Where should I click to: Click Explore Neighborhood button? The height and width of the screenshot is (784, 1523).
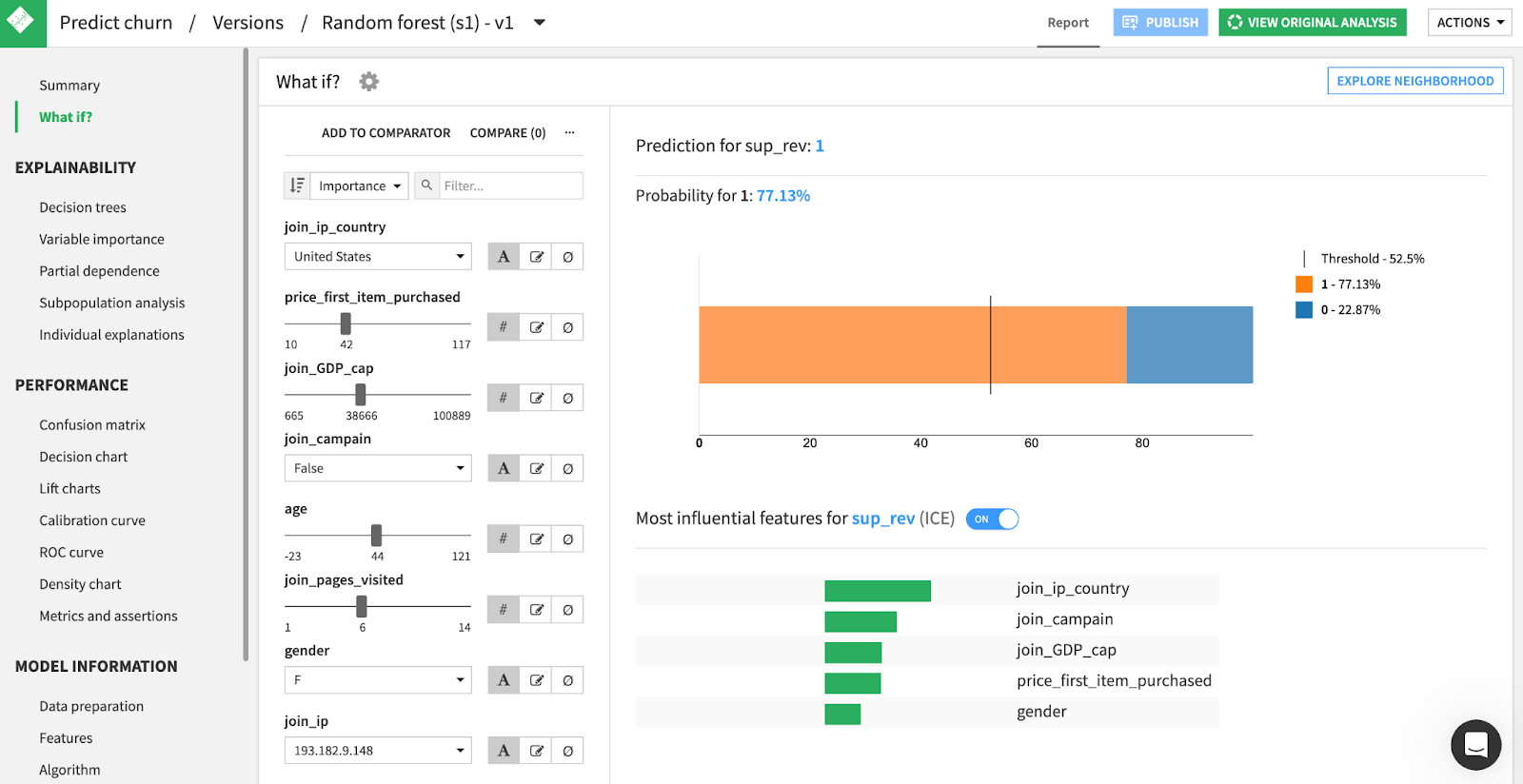(x=1414, y=81)
